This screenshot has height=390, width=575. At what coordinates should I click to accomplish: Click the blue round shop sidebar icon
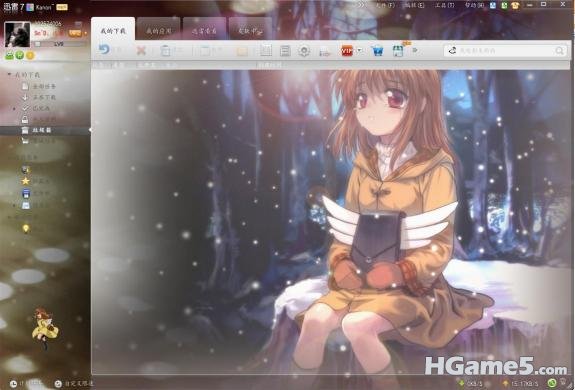26,193
